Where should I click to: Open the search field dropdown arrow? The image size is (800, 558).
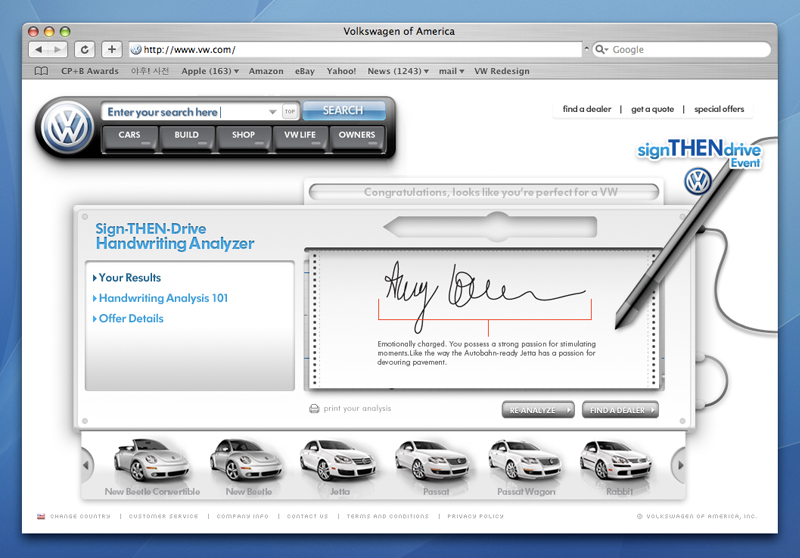[272, 112]
